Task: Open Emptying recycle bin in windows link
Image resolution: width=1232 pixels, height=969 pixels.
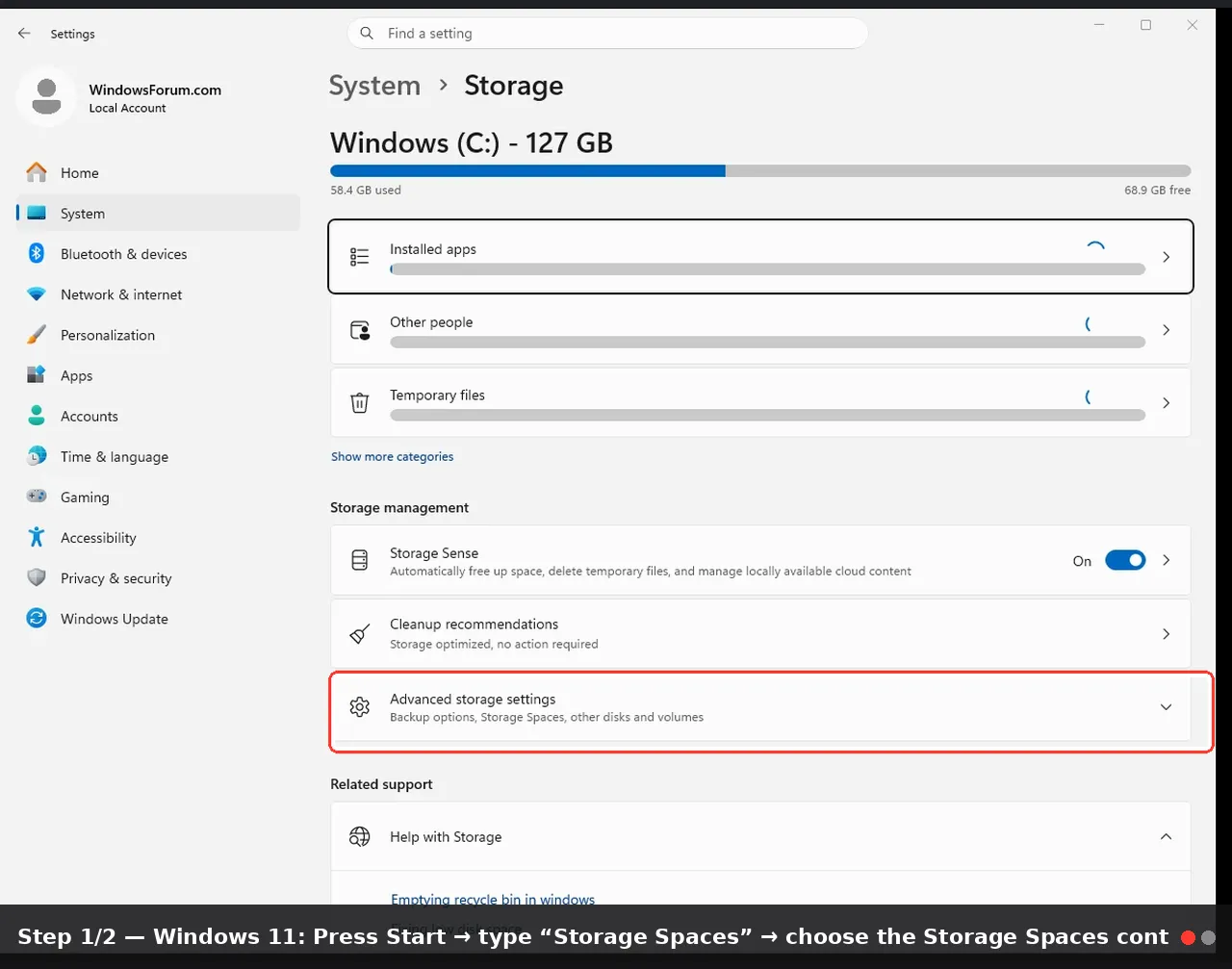Action: pos(493,900)
